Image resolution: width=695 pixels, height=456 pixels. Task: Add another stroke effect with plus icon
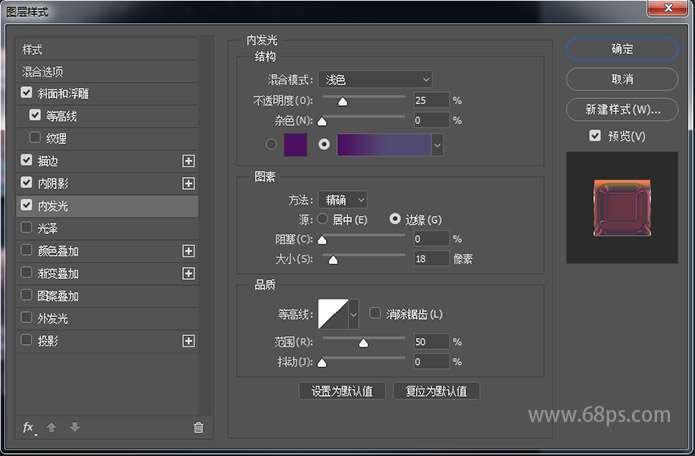(x=187, y=160)
